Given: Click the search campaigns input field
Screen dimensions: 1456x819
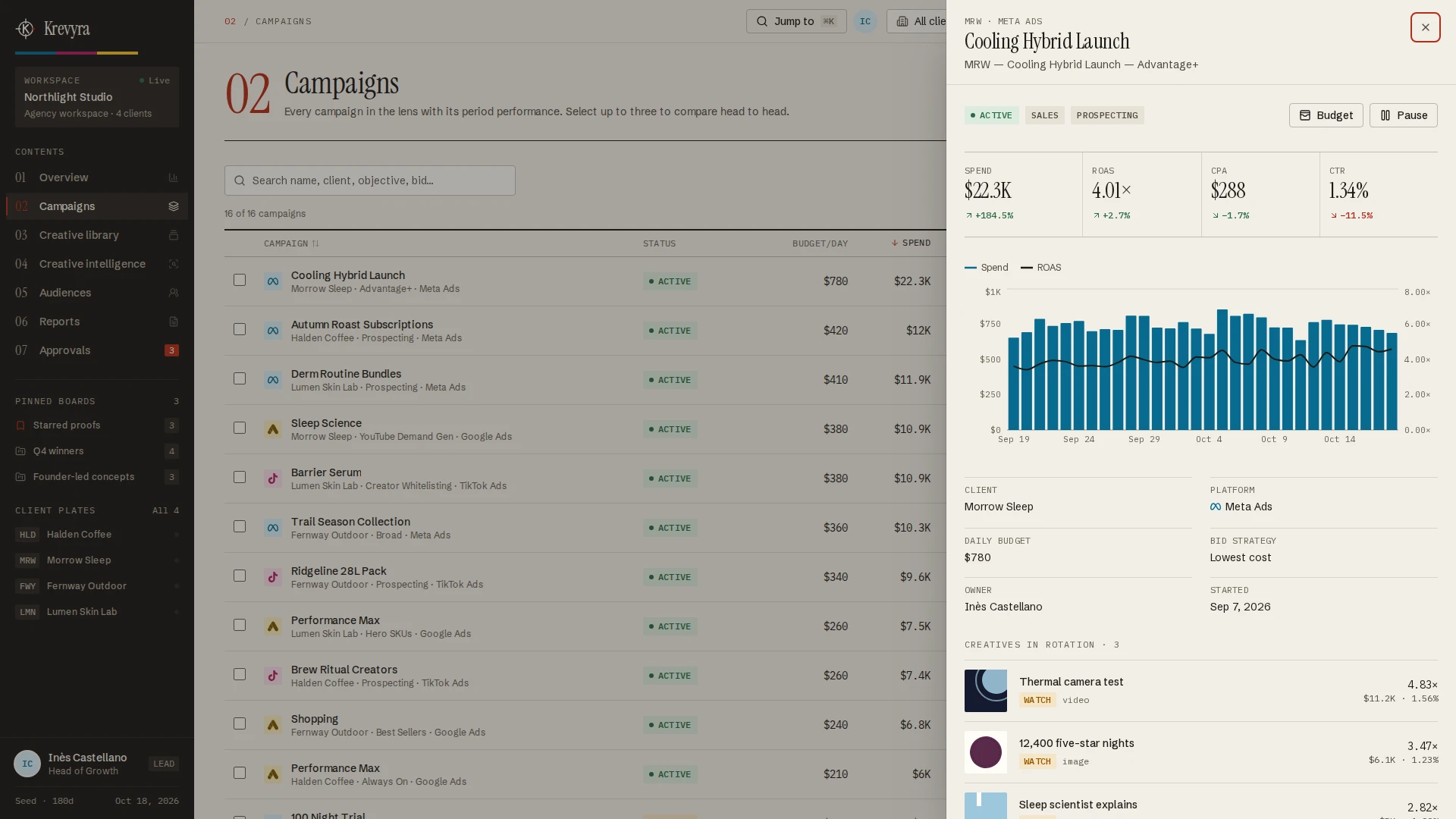Looking at the screenshot, I should [x=370, y=180].
